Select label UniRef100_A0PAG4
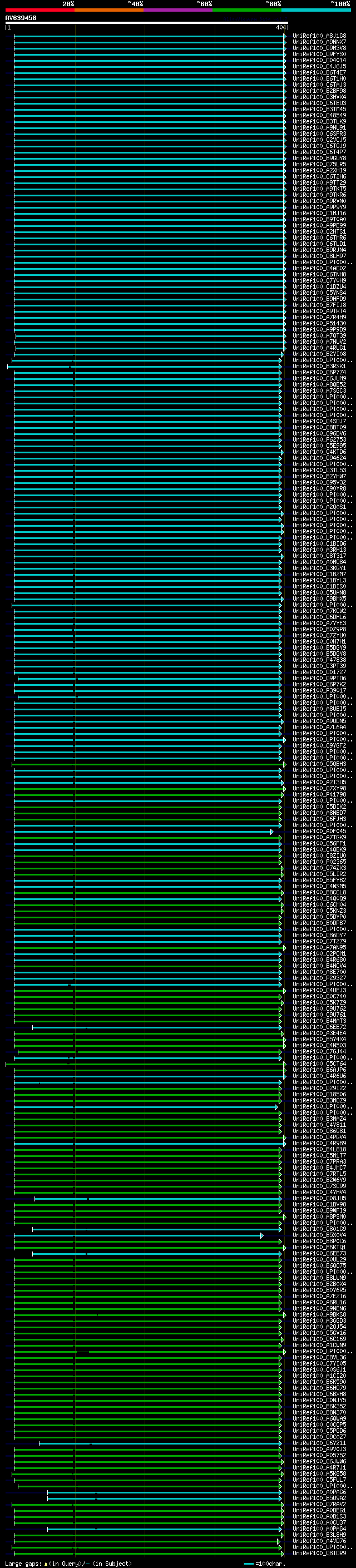 pyautogui.click(x=319, y=1529)
